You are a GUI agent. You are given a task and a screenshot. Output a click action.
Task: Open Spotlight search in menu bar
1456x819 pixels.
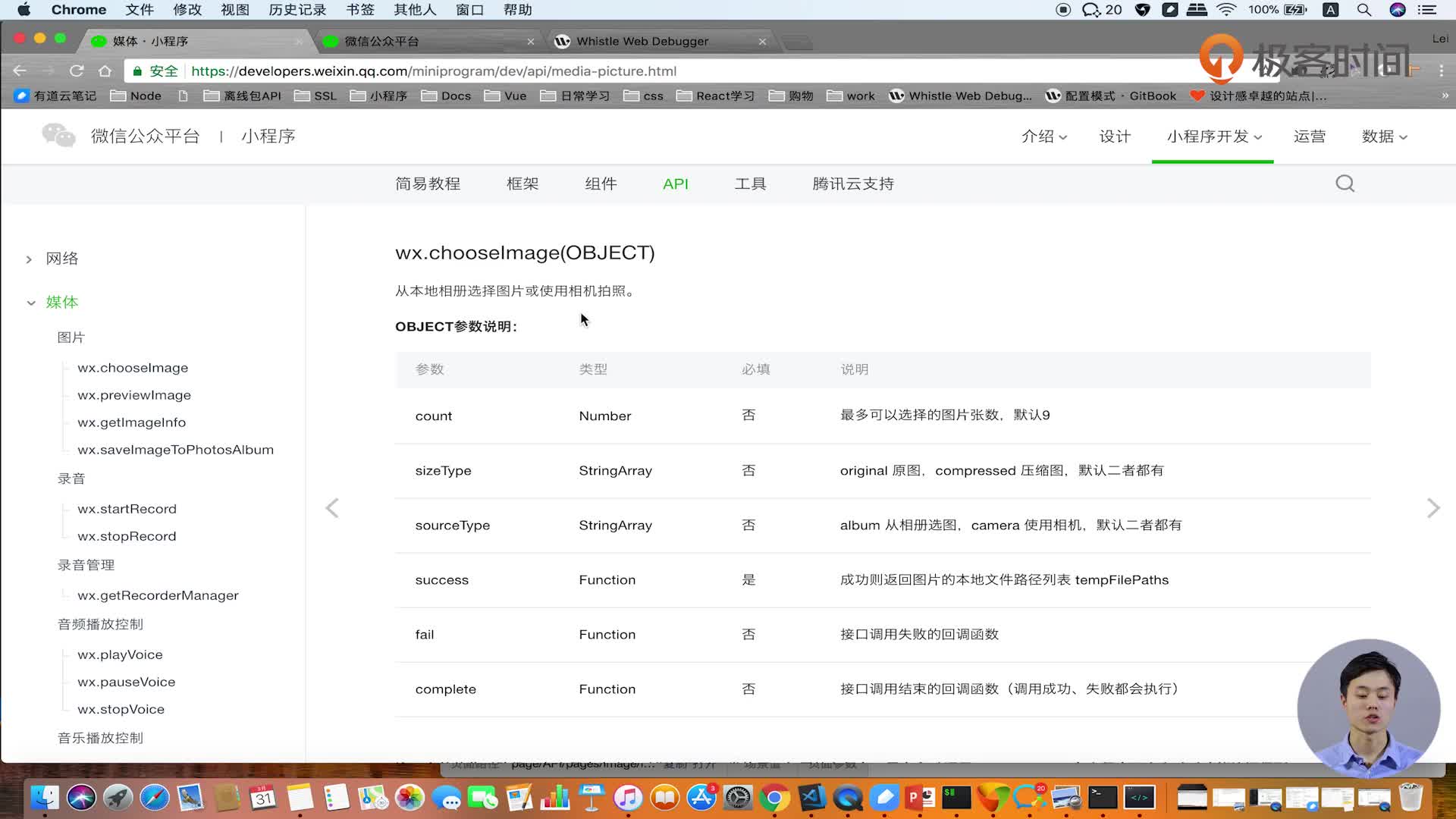(x=1363, y=10)
